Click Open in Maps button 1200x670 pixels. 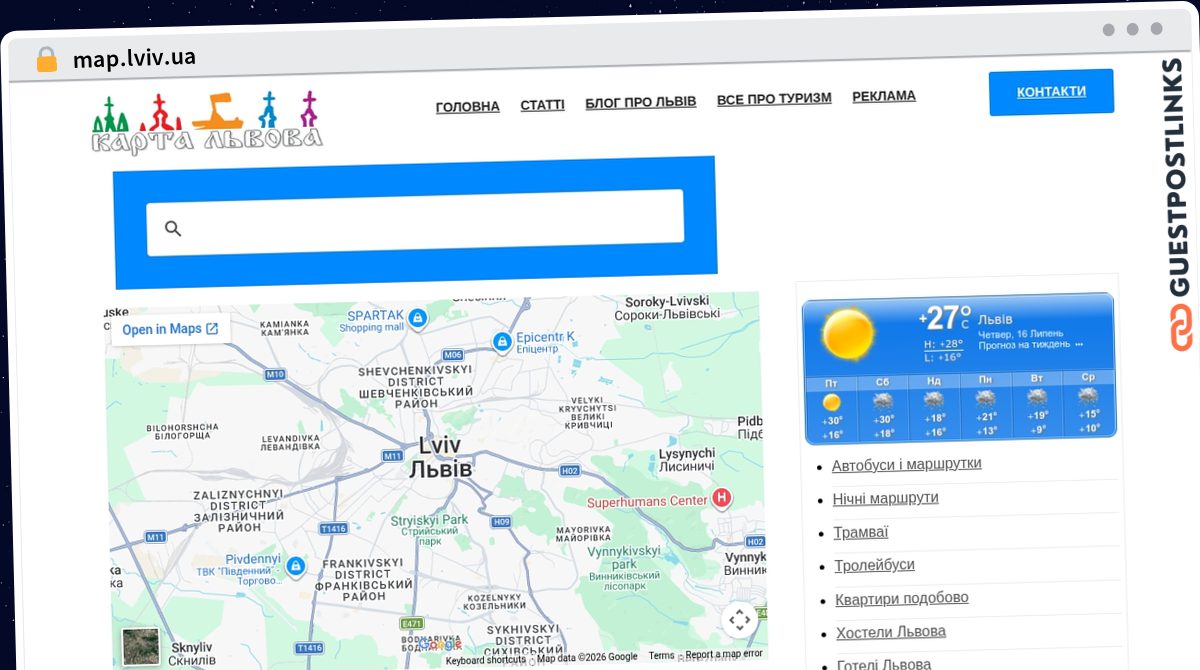tap(170, 329)
